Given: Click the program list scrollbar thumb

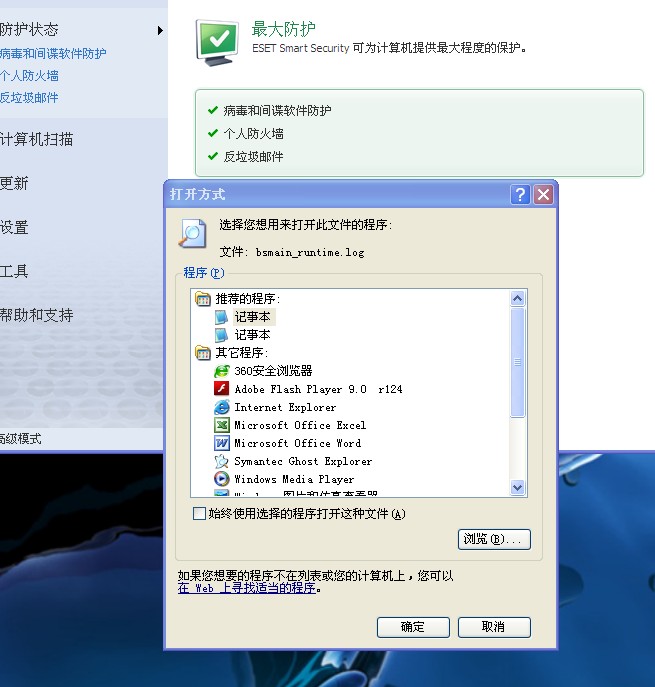Looking at the screenshot, I should tap(517, 362).
